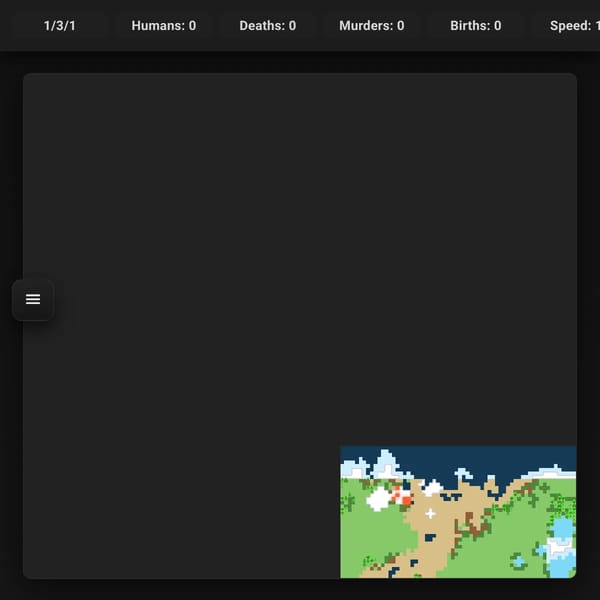Screen dimensions: 600x600
Task: Click the date display 1/3/1
Action: tap(59, 26)
